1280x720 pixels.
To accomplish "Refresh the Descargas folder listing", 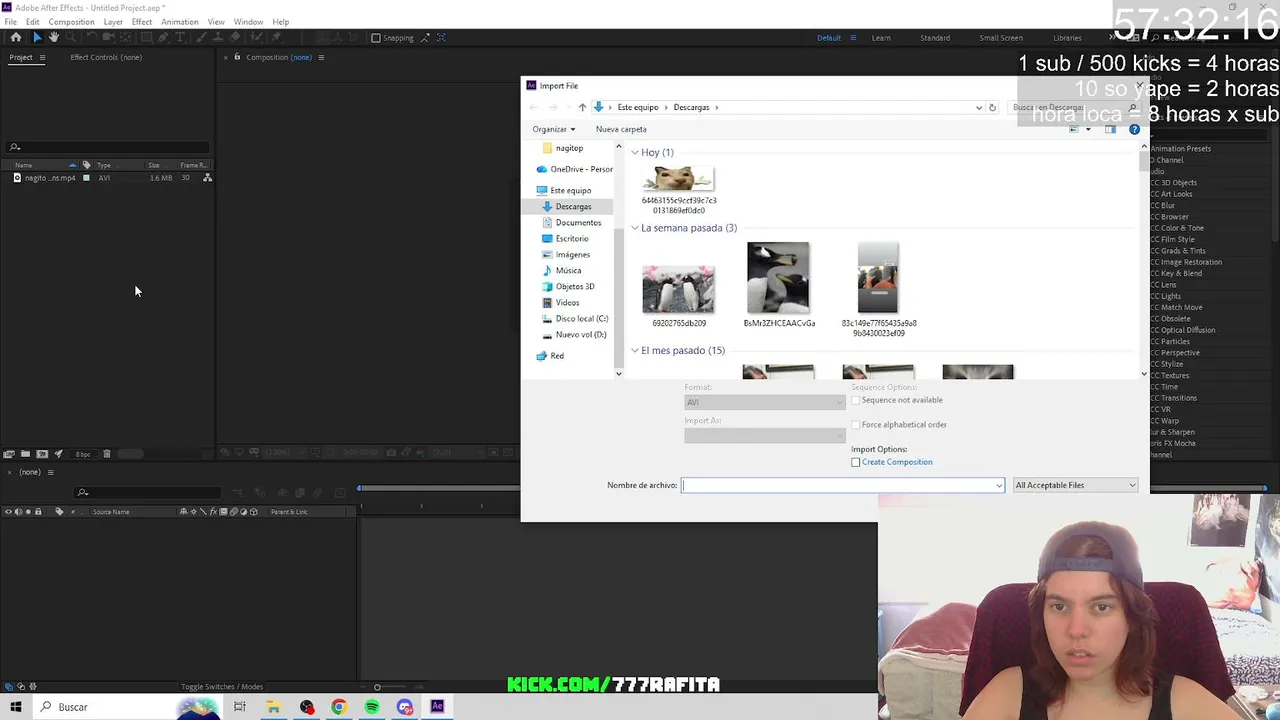I will (x=992, y=107).
